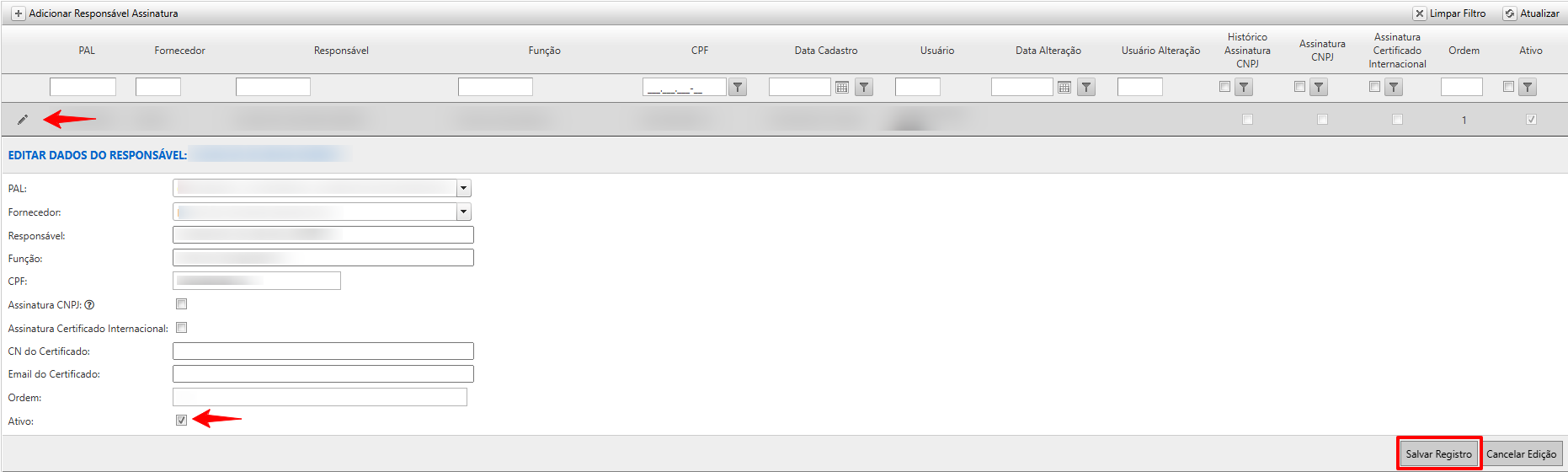The width and height of the screenshot is (1568, 472).
Task: Check Assinatura Certificado Internacional in the form
Action: pyautogui.click(x=181, y=327)
